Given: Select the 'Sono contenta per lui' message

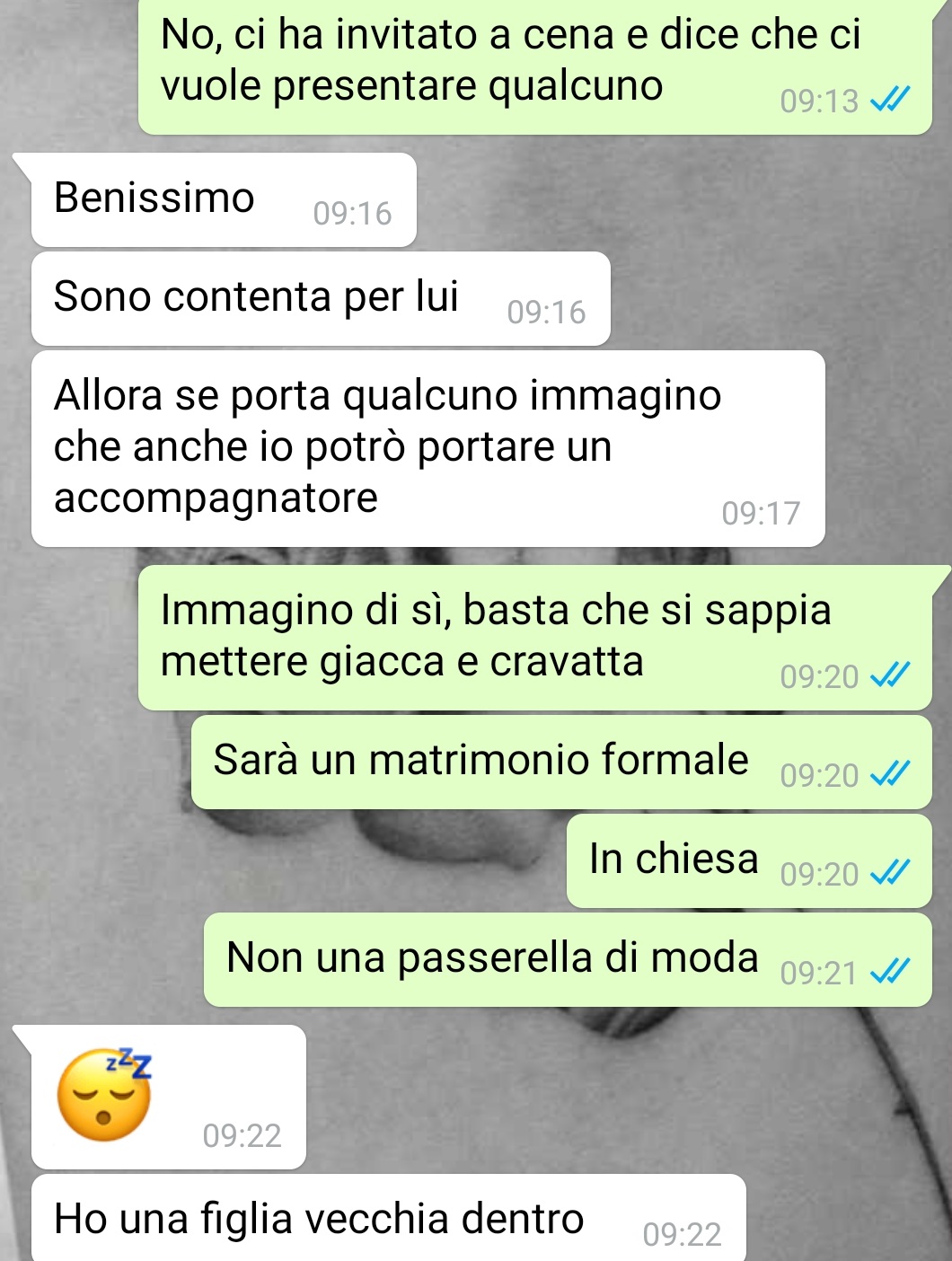Looking at the screenshot, I should point(321,298).
